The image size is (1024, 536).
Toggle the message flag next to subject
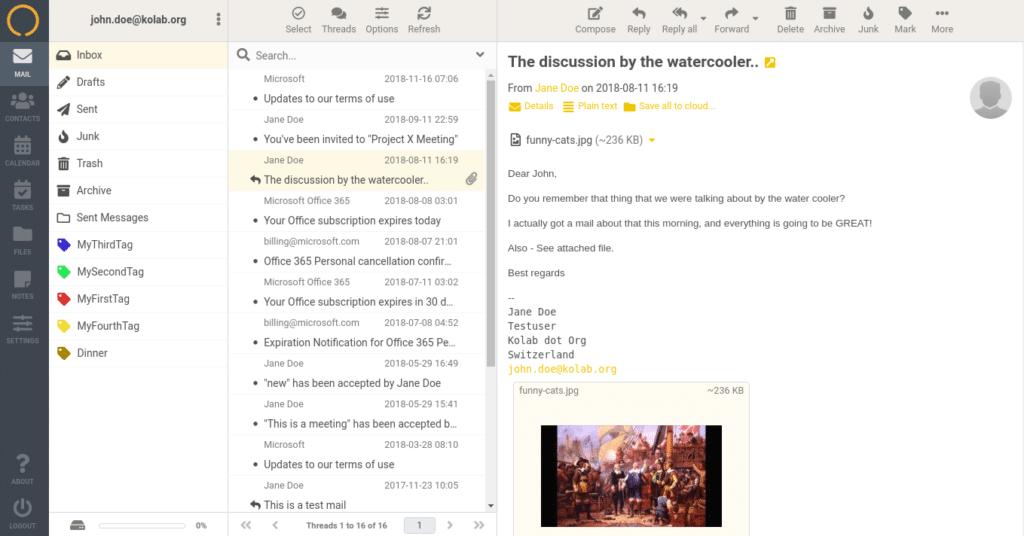770,63
